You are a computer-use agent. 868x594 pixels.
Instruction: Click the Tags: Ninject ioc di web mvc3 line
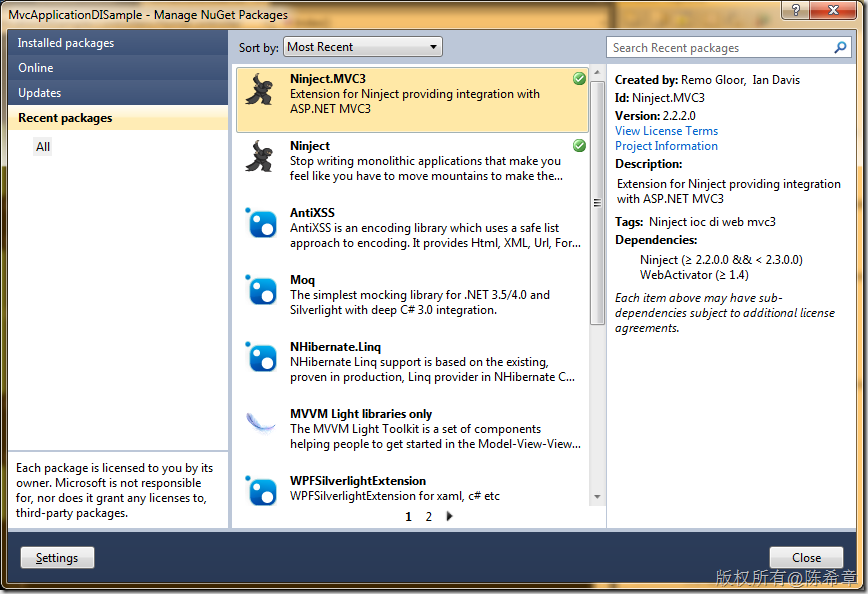pos(695,221)
